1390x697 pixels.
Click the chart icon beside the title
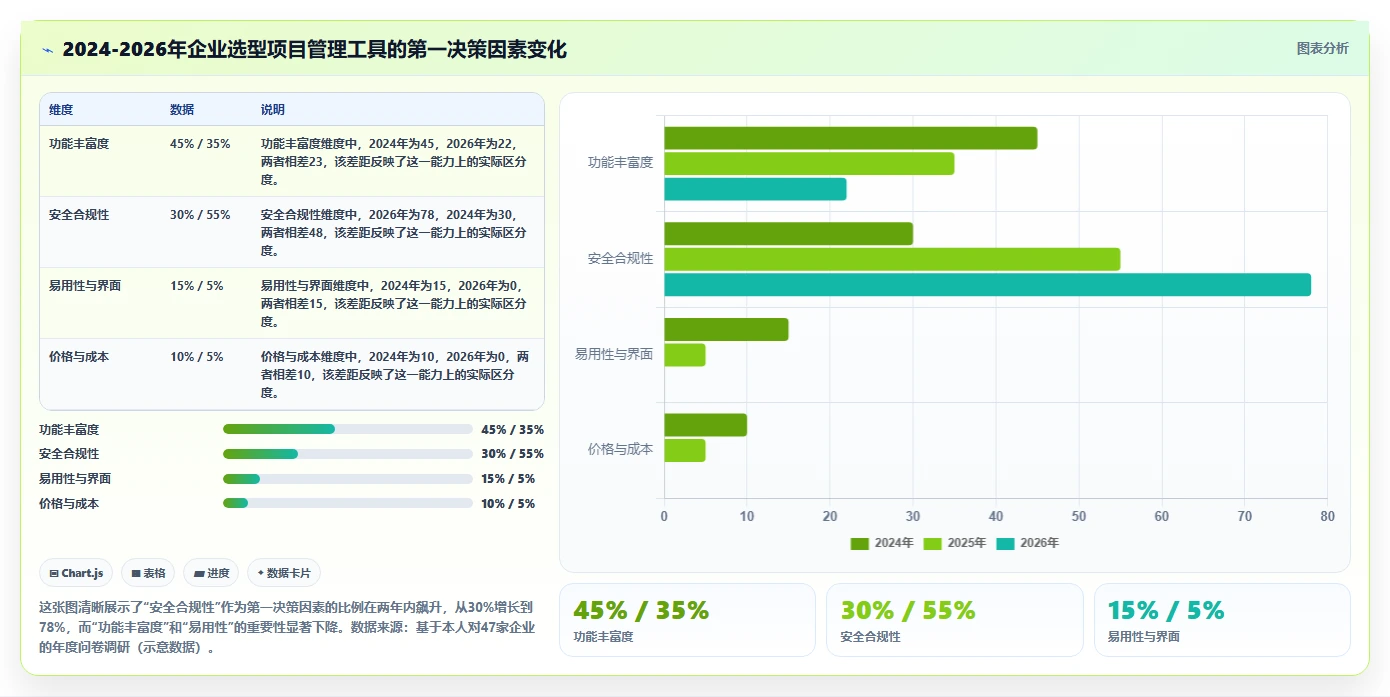coord(47,50)
